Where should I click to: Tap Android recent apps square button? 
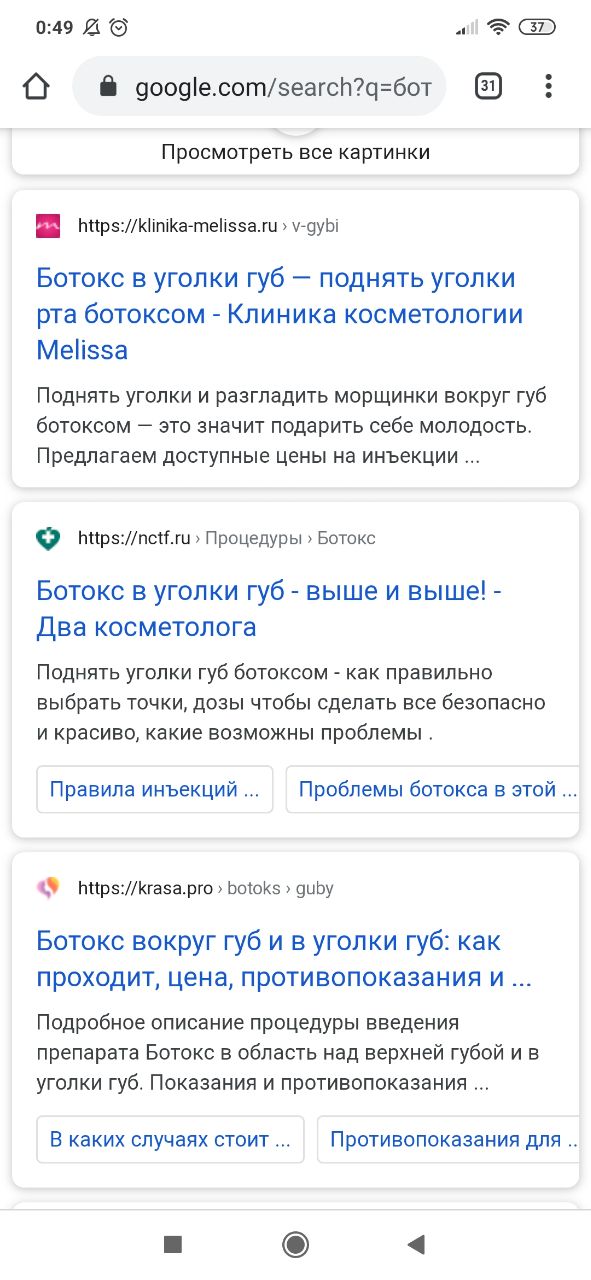pos(173,1244)
